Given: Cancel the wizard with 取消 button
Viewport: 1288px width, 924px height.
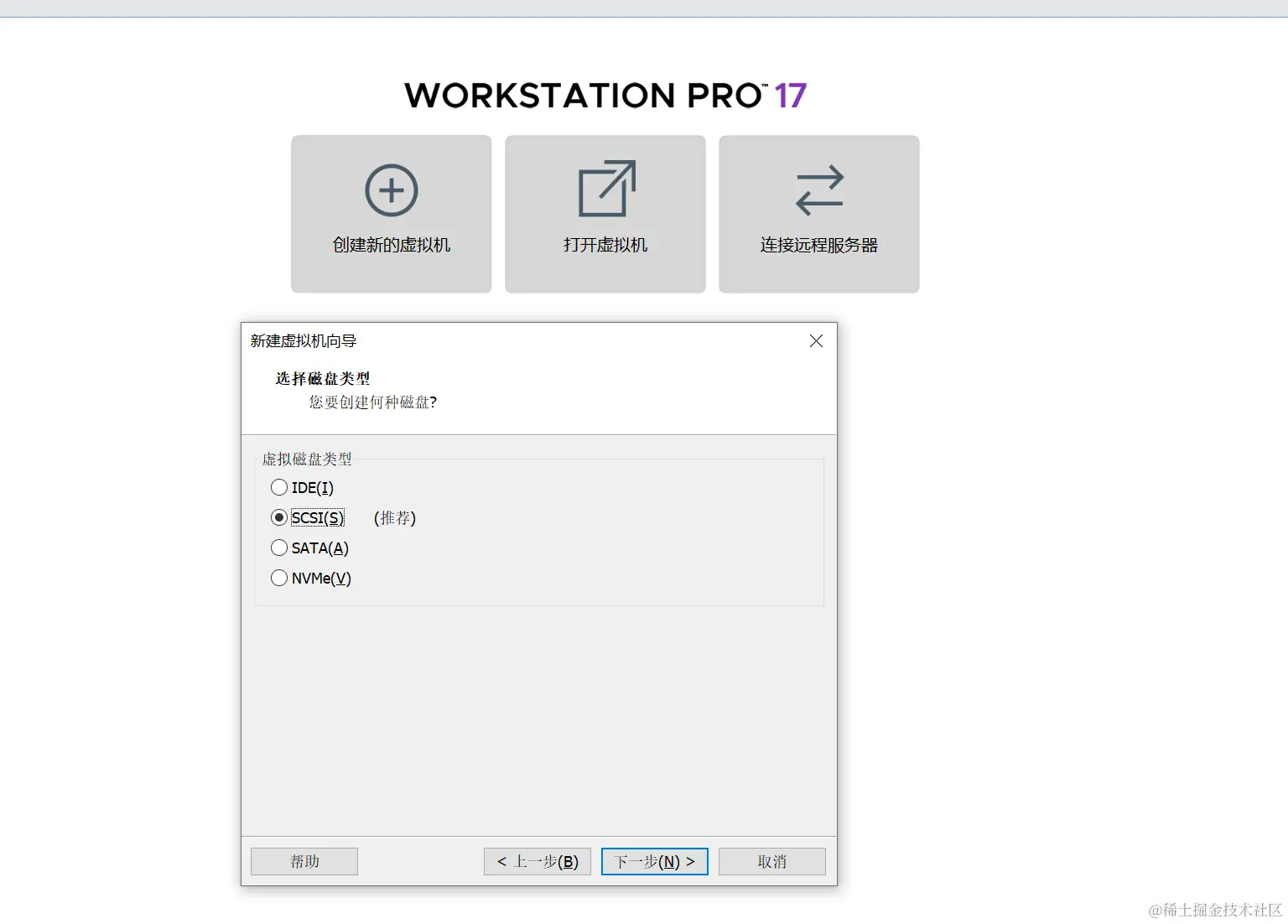Looking at the screenshot, I should [772, 861].
